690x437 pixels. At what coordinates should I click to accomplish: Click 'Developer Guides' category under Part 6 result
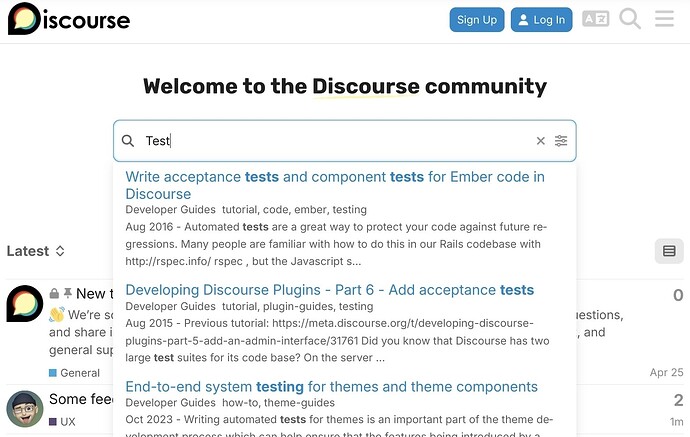170,306
